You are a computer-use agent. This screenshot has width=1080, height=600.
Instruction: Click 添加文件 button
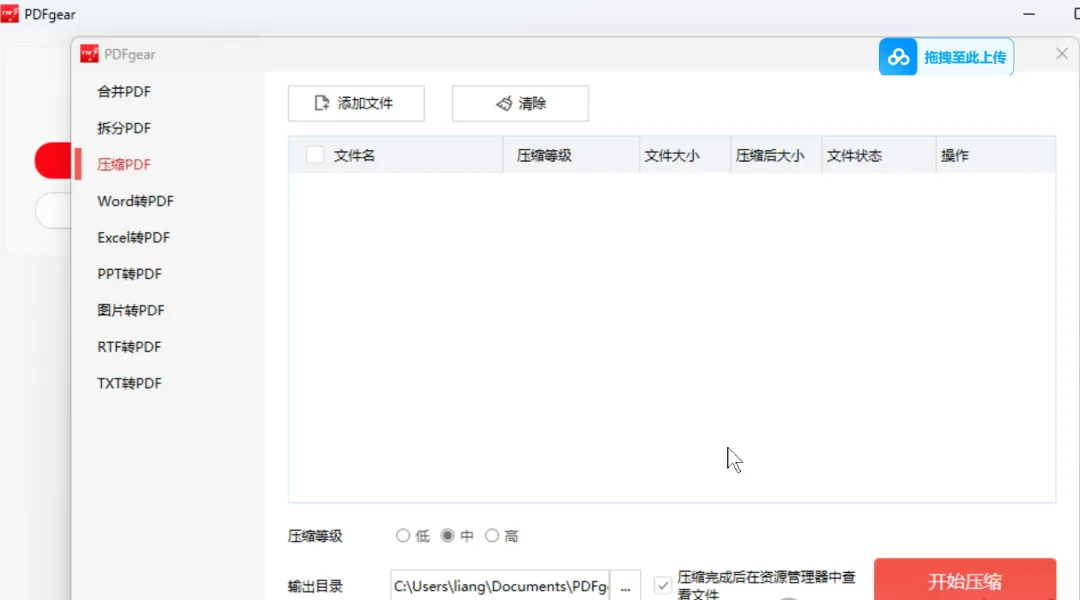[x=356, y=103]
